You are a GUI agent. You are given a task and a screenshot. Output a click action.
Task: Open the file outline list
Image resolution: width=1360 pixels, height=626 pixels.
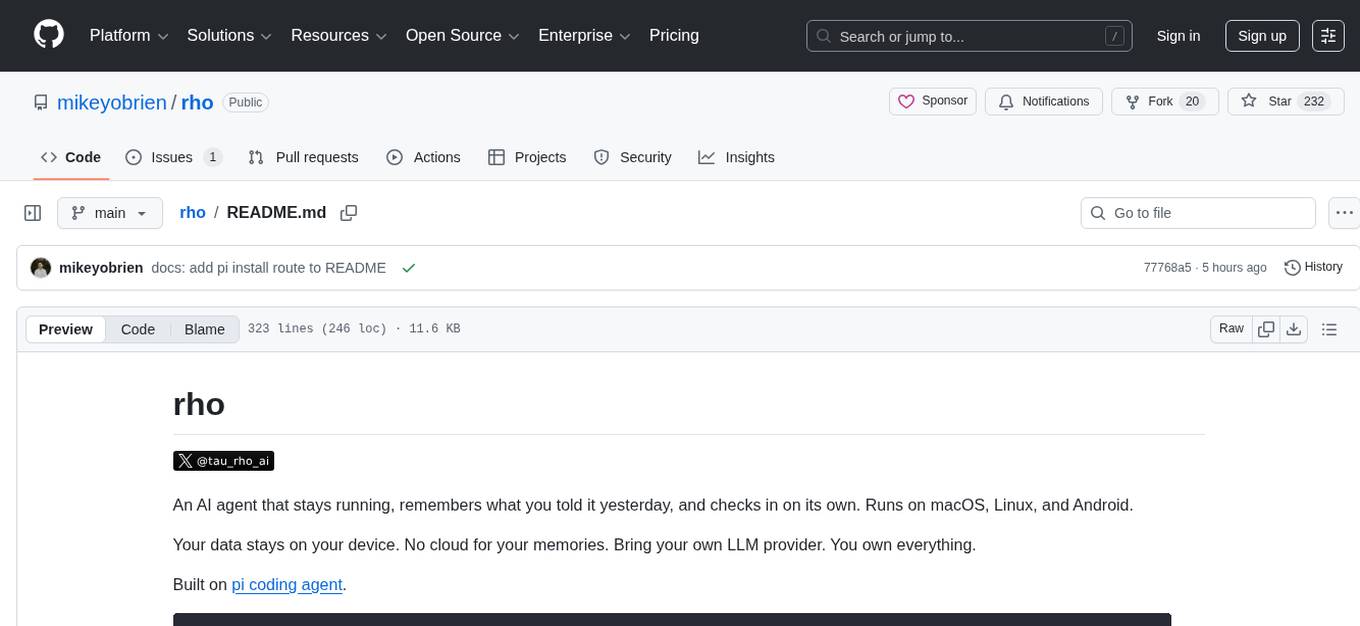click(x=1330, y=328)
